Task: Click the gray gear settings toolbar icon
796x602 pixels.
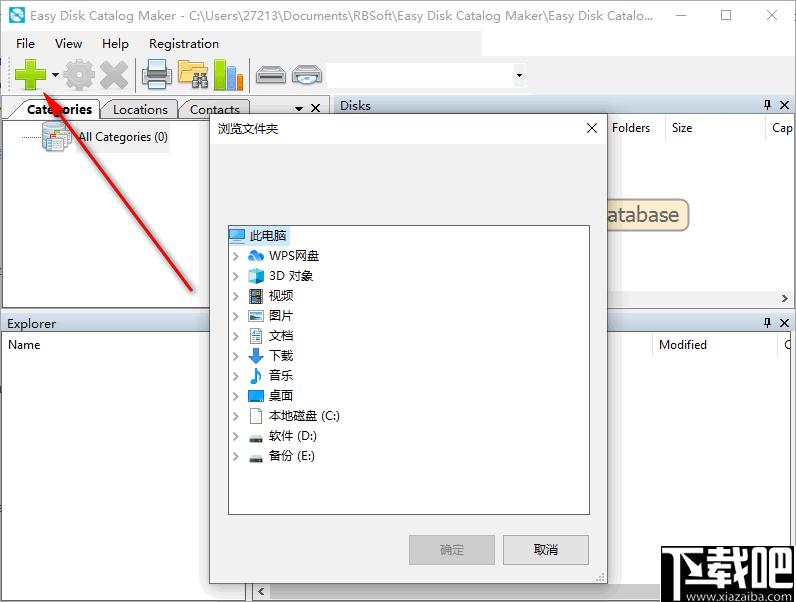Action: [79, 75]
